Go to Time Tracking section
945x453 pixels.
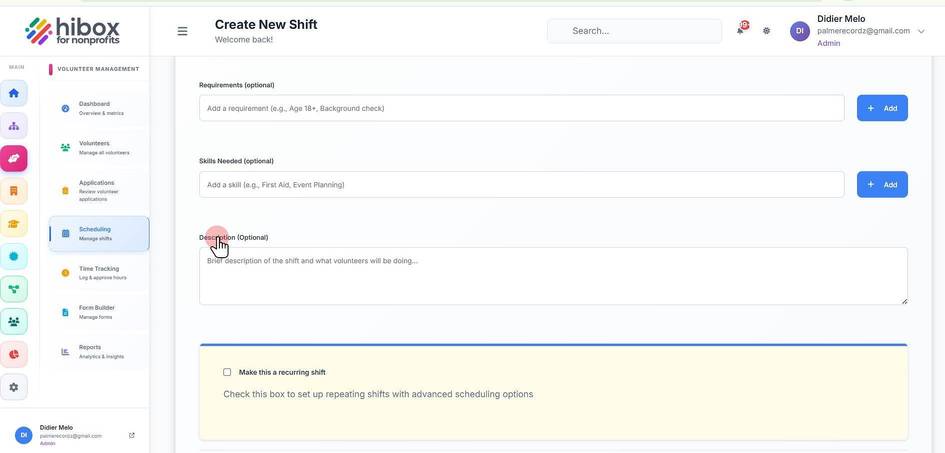pos(99,273)
